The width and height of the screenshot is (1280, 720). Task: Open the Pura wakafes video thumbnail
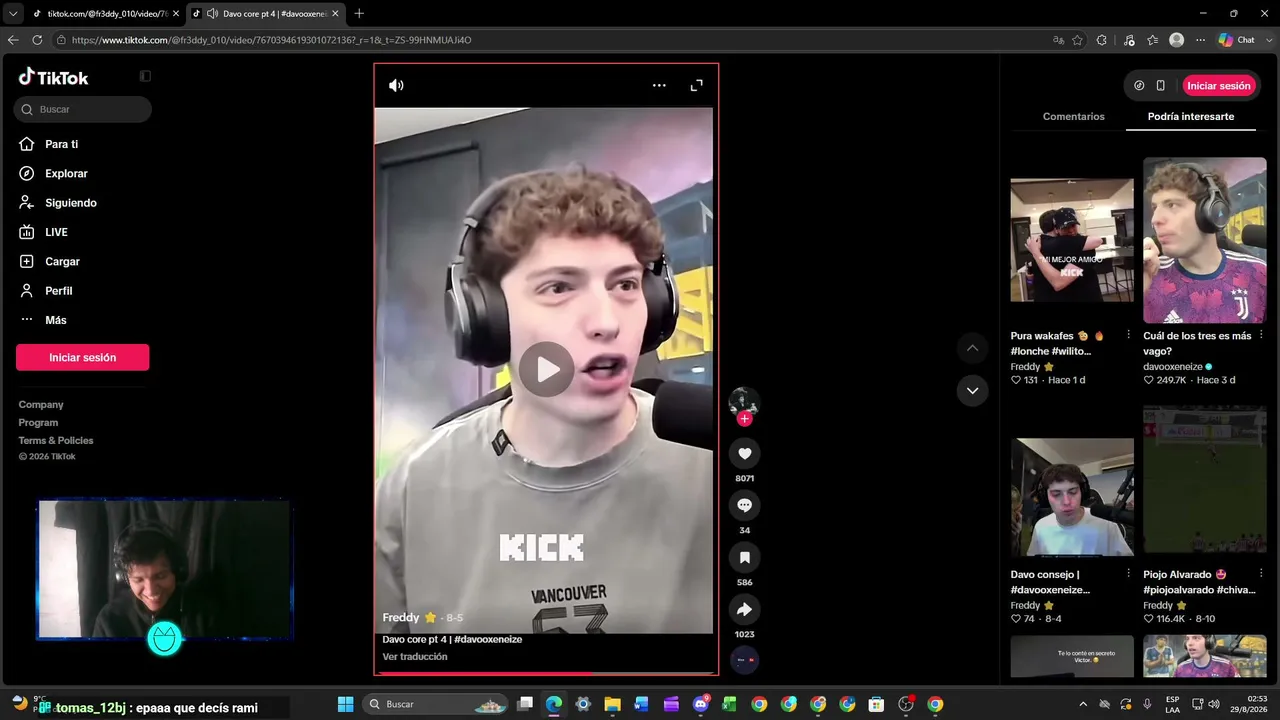point(1072,240)
